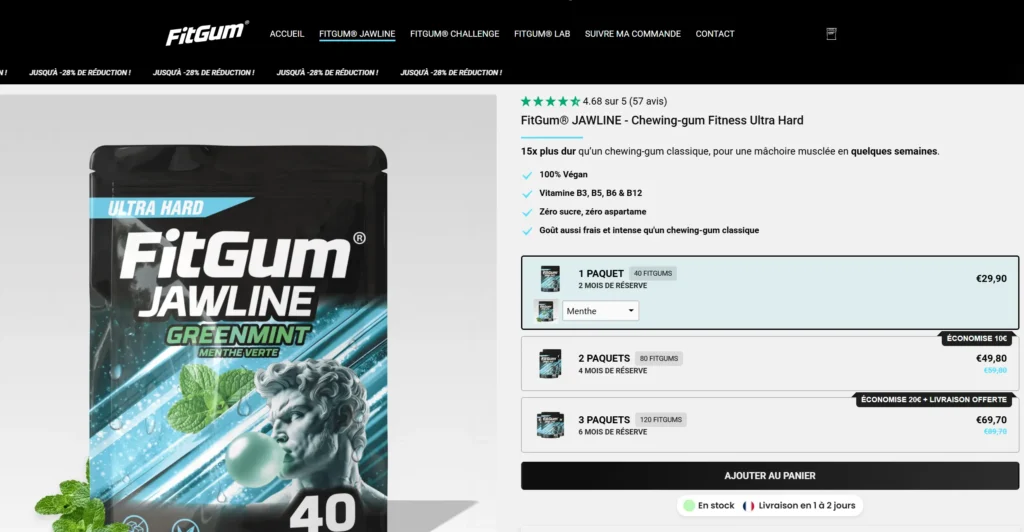Open the shopping cart icon
Image resolution: width=1024 pixels, height=532 pixels.
pyautogui.click(x=831, y=34)
